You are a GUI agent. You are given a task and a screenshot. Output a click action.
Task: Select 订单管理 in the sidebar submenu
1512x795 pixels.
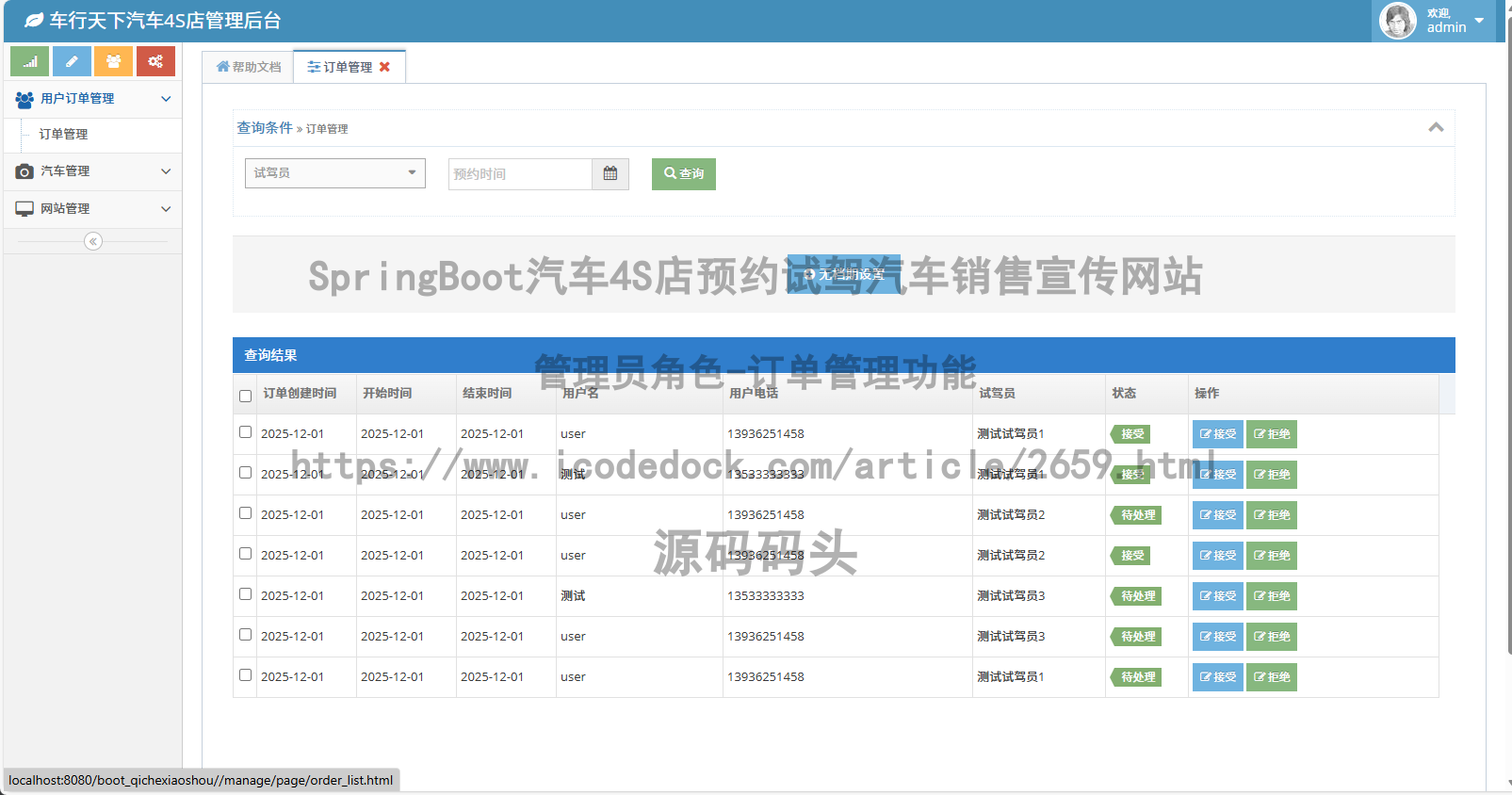63,135
